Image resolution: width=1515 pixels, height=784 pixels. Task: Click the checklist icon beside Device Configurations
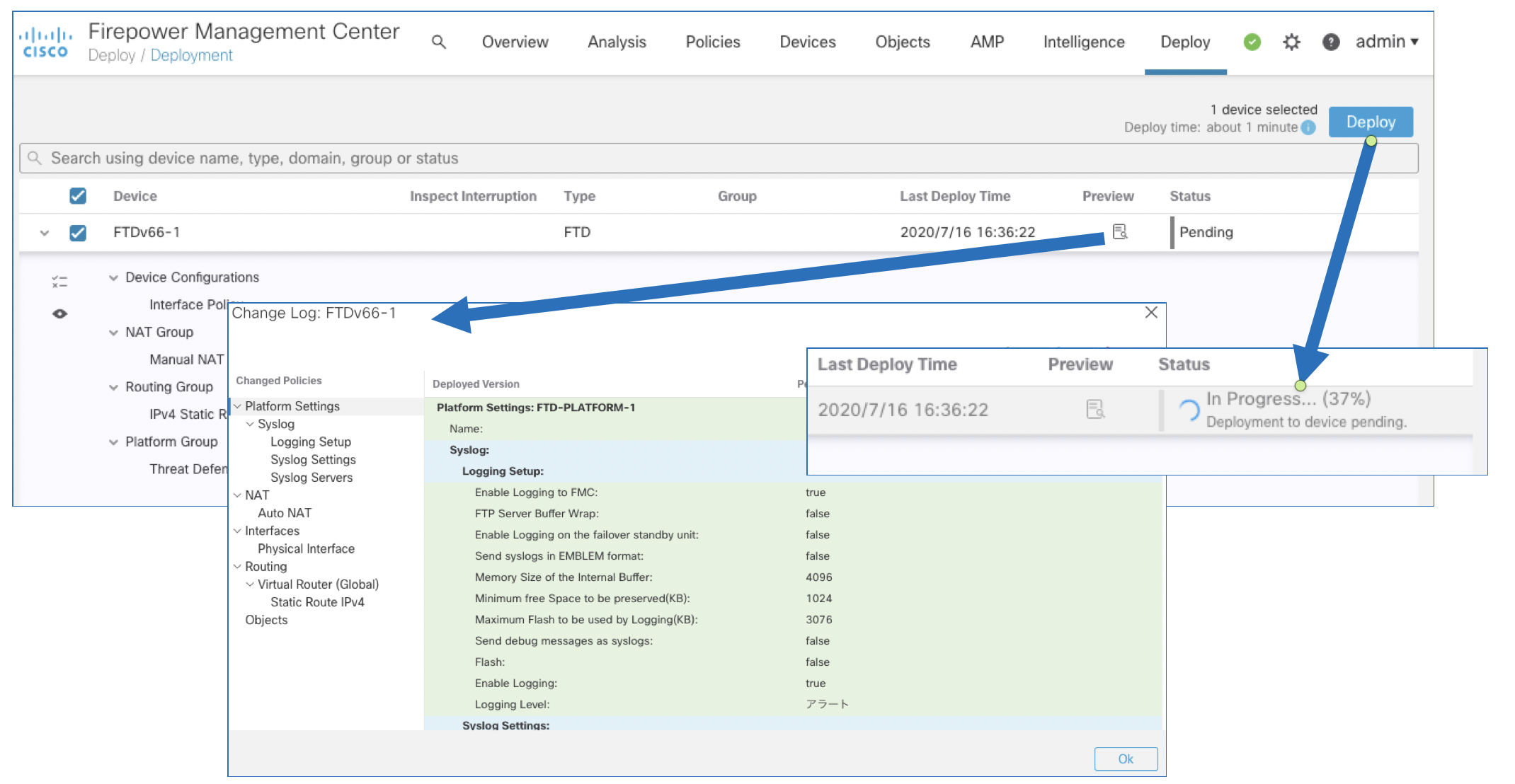pyautogui.click(x=59, y=282)
